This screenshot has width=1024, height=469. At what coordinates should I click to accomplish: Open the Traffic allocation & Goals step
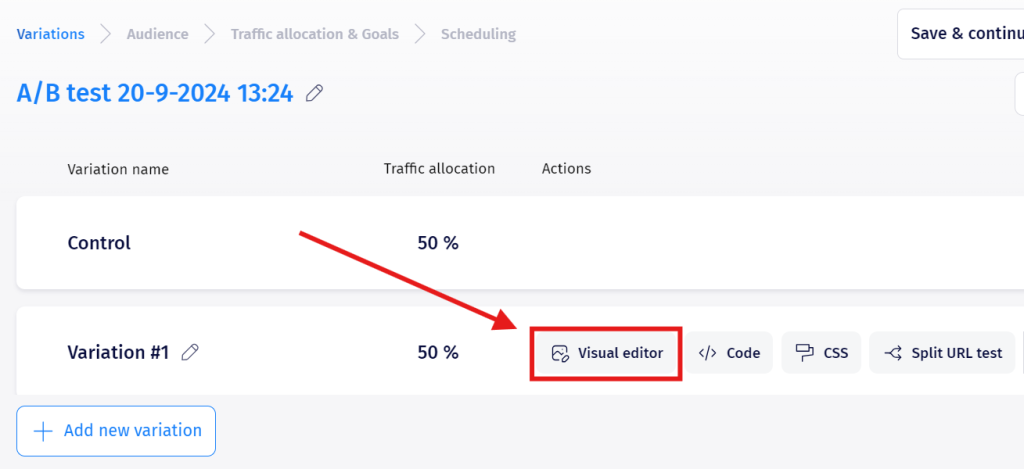click(x=314, y=34)
